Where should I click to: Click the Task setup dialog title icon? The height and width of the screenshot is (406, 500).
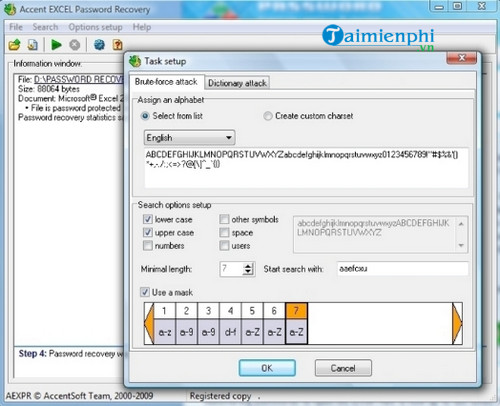(x=135, y=61)
